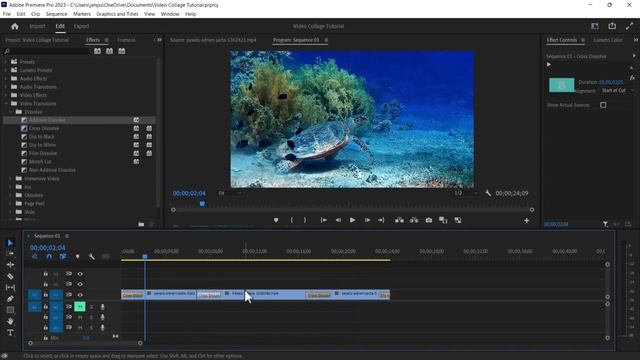Add a marker in the Program Monitor
This screenshot has height=360, width=640.
276,220
